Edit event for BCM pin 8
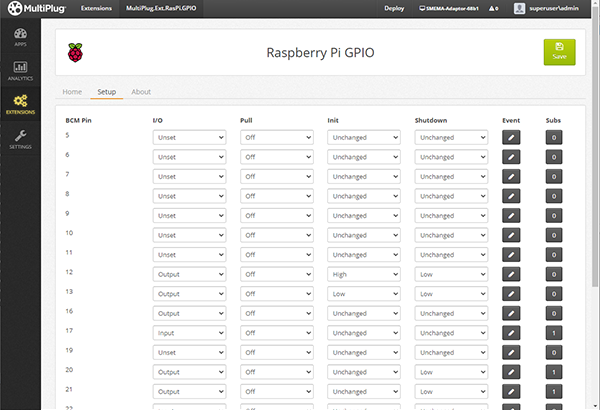The image size is (600, 410). coord(511,196)
